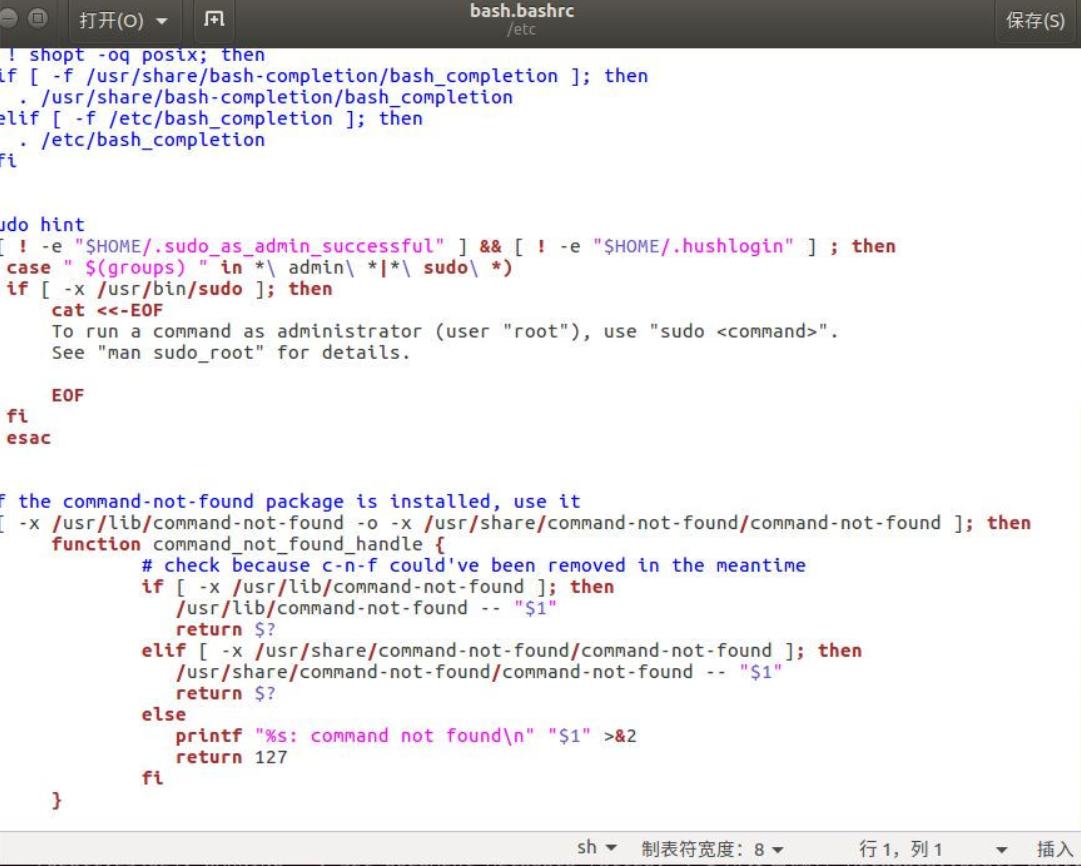Open the sh language selector in the status bar
The height and width of the screenshot is (866, 1081).
(x=596, y=847)
